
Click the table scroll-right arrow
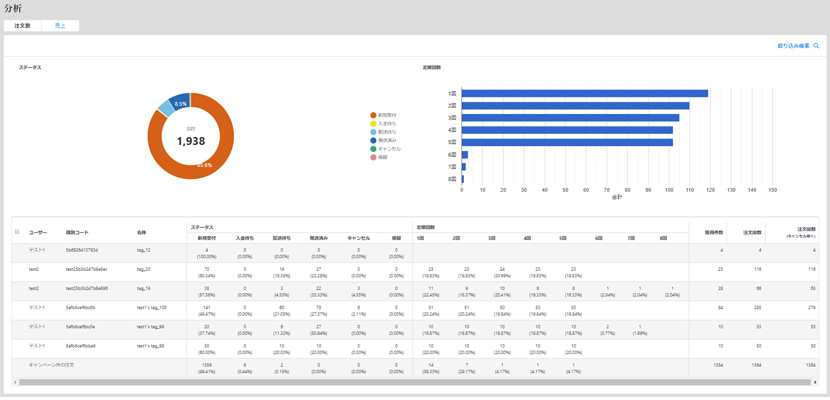coord(813,382)
